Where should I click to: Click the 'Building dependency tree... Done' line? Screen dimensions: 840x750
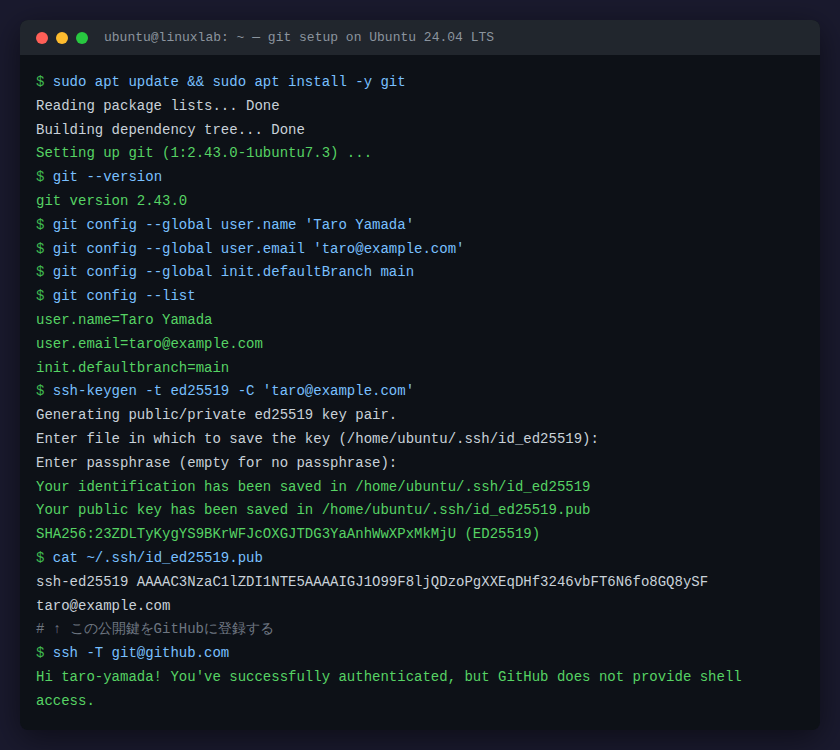click(x=170, y=129)
